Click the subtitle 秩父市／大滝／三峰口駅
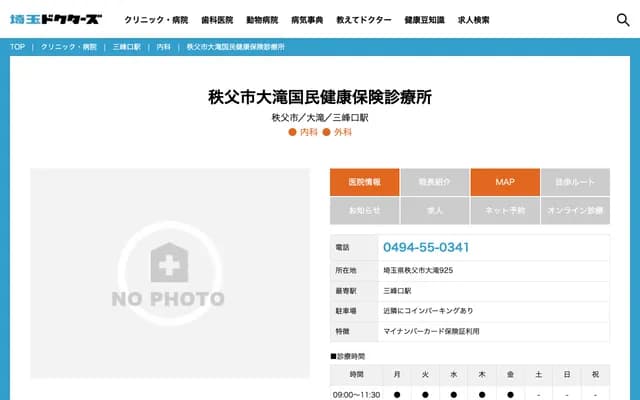Screen dimensions: 640x400 320,118
